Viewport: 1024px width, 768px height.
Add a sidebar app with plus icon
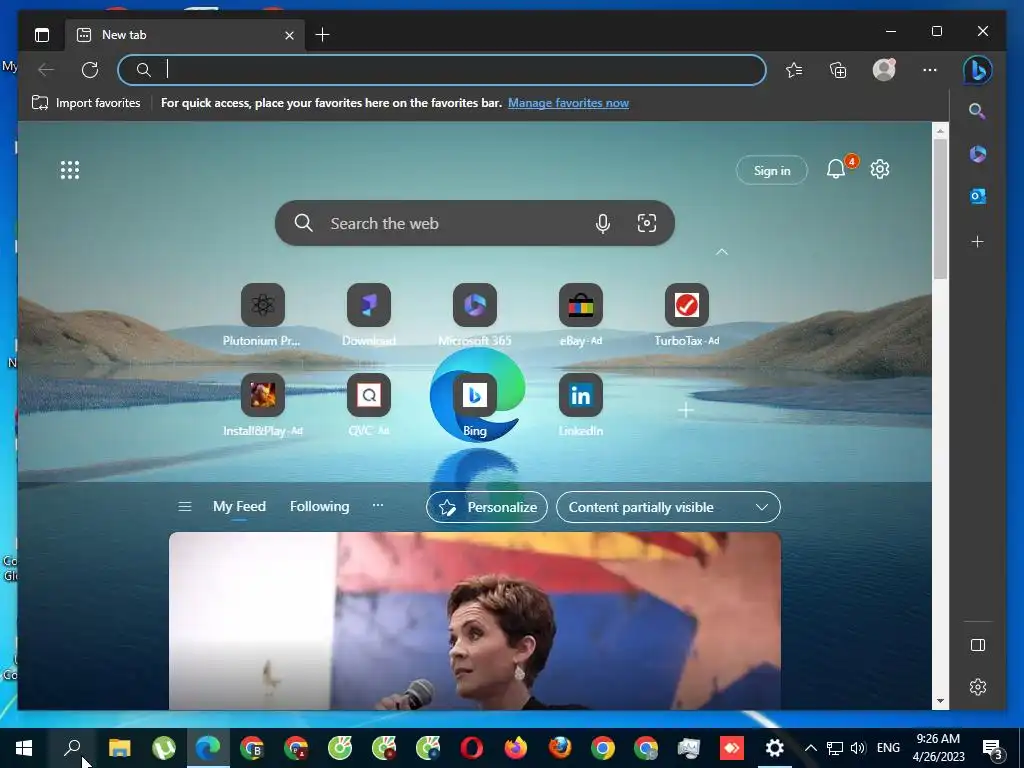click(977, 242)
